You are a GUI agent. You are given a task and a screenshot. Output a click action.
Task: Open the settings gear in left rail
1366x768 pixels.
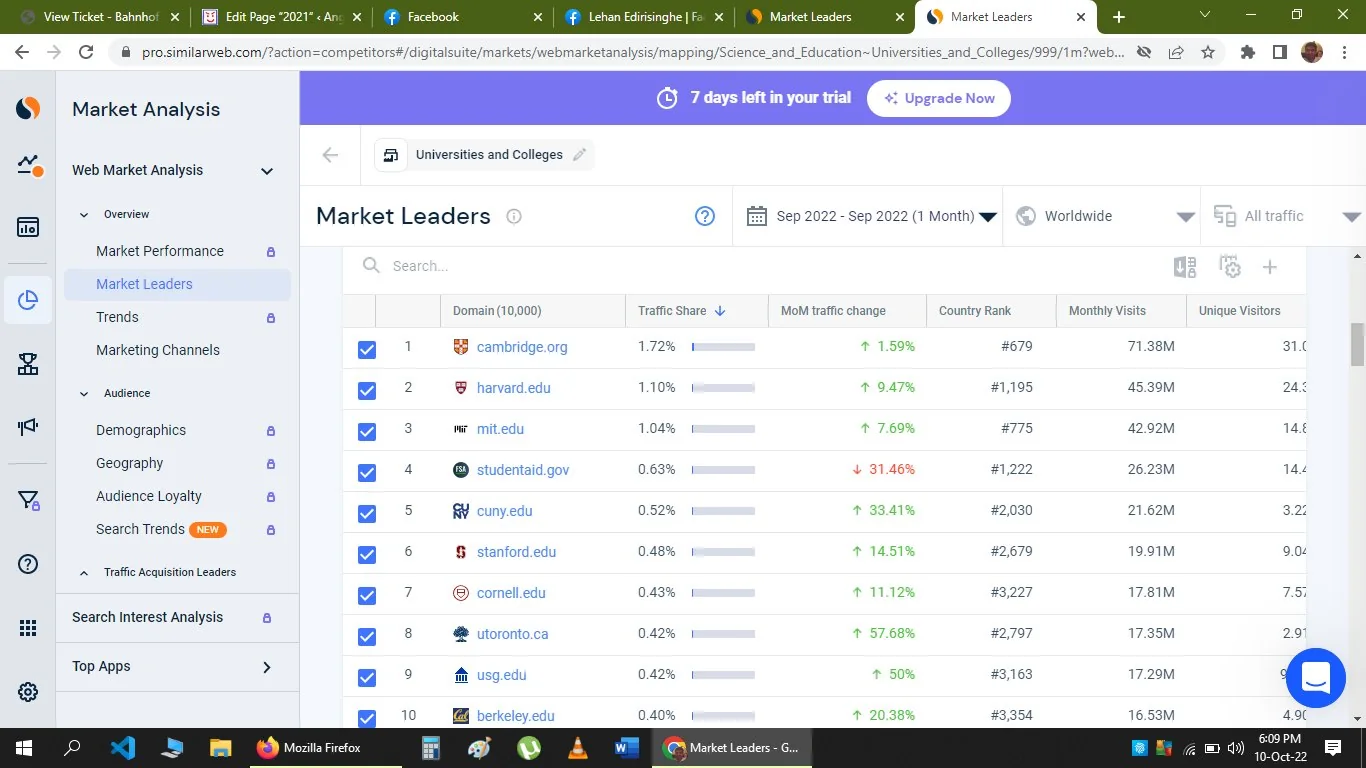pyautogui.click(x=28, y=692)
